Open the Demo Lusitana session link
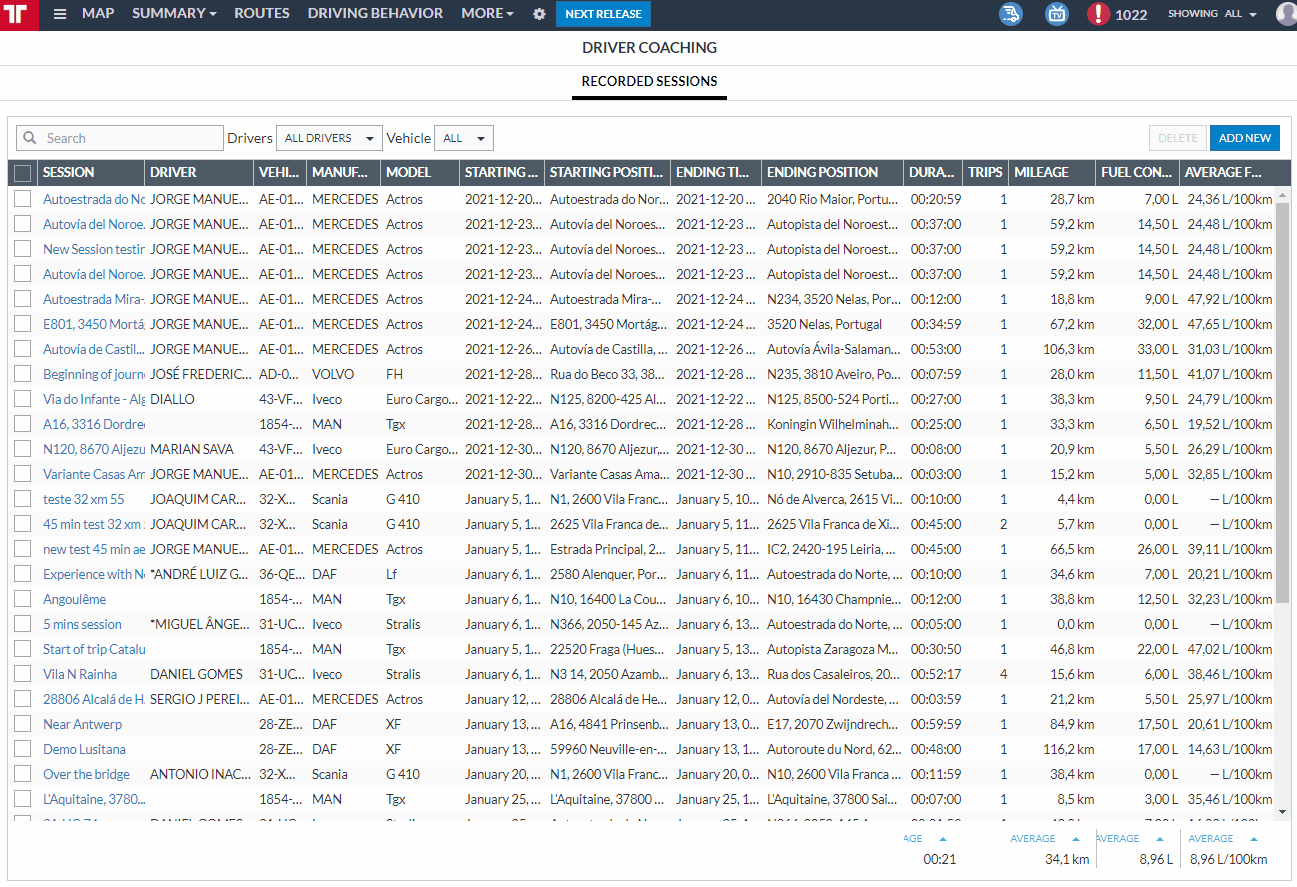Screen dimensions: 1297x887 pos(84,749)
